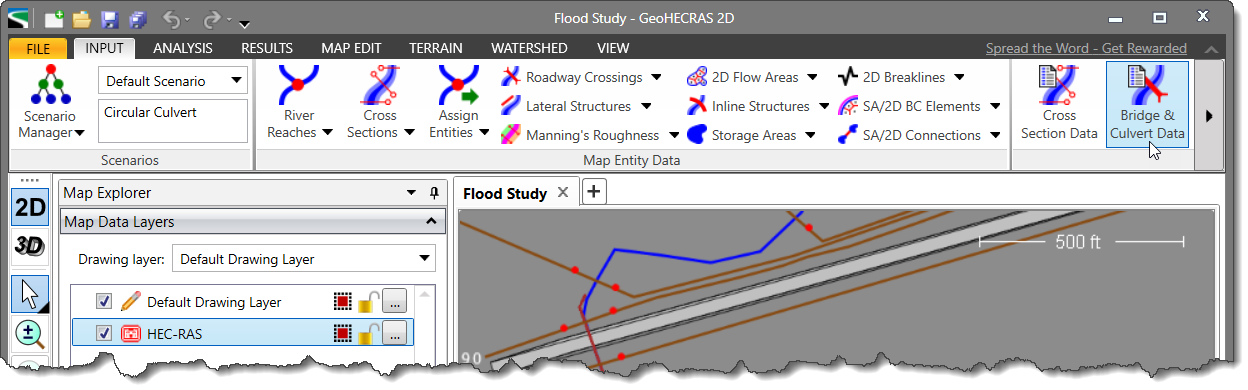Toggle selectability icon for Default Drawing Layer

pos(343,301)
